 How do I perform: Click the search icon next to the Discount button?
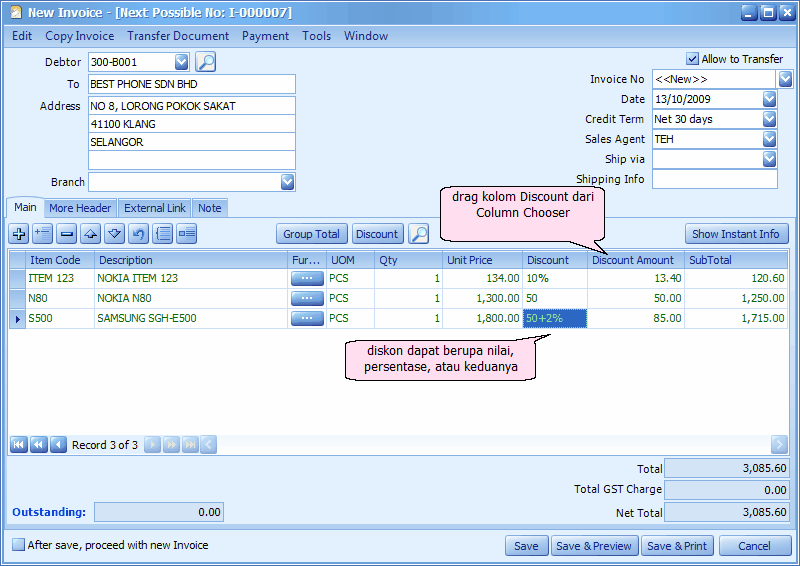(x=419, y=234)
